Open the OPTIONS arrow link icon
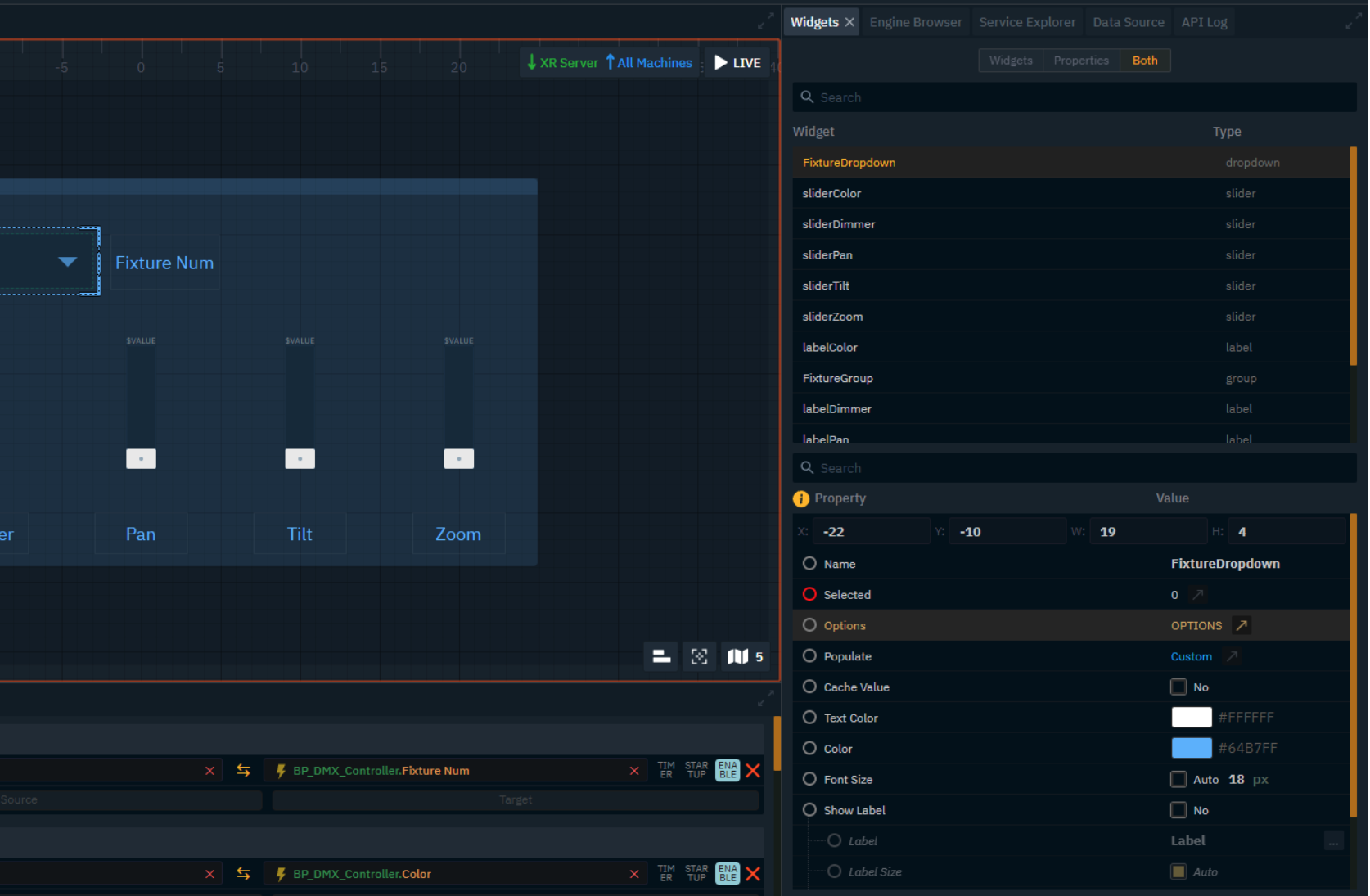This screenshot has width=1370, height=896. click(x=1241, y=625)
